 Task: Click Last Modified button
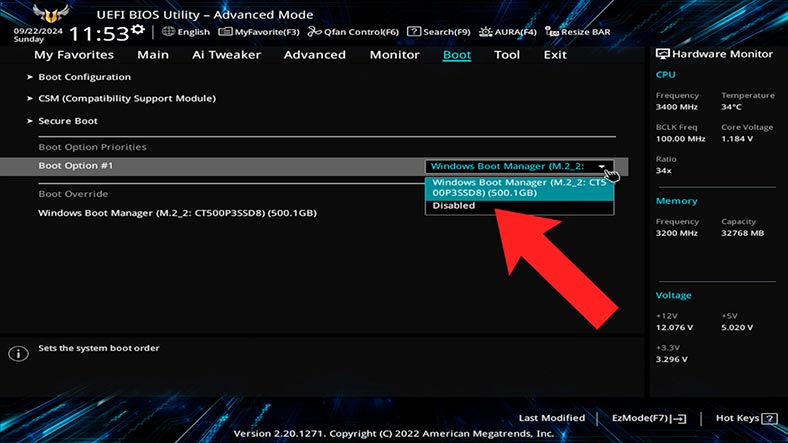[x=552, y=418]
